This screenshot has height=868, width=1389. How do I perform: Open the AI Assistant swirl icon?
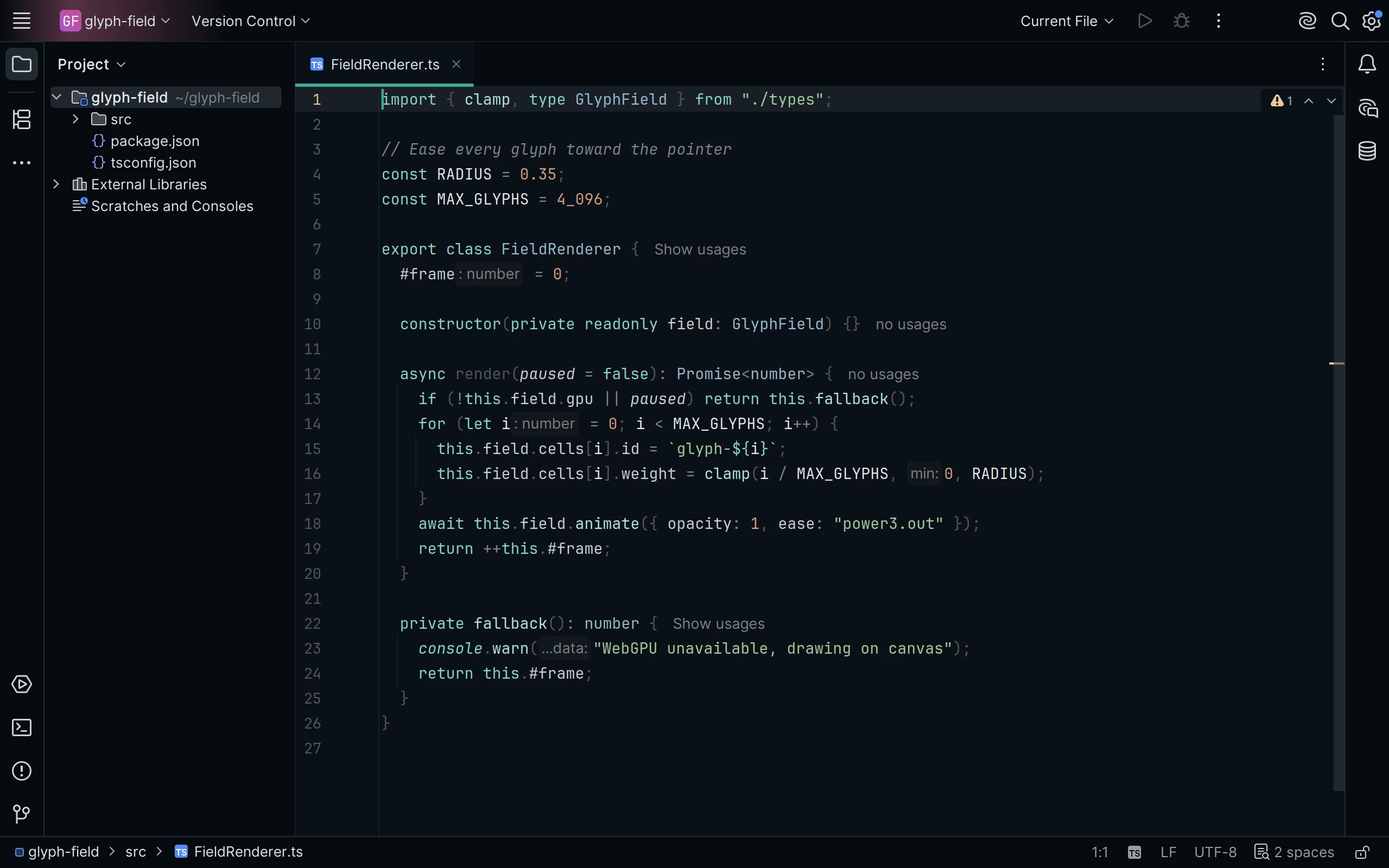click(x=1307, y=21)
